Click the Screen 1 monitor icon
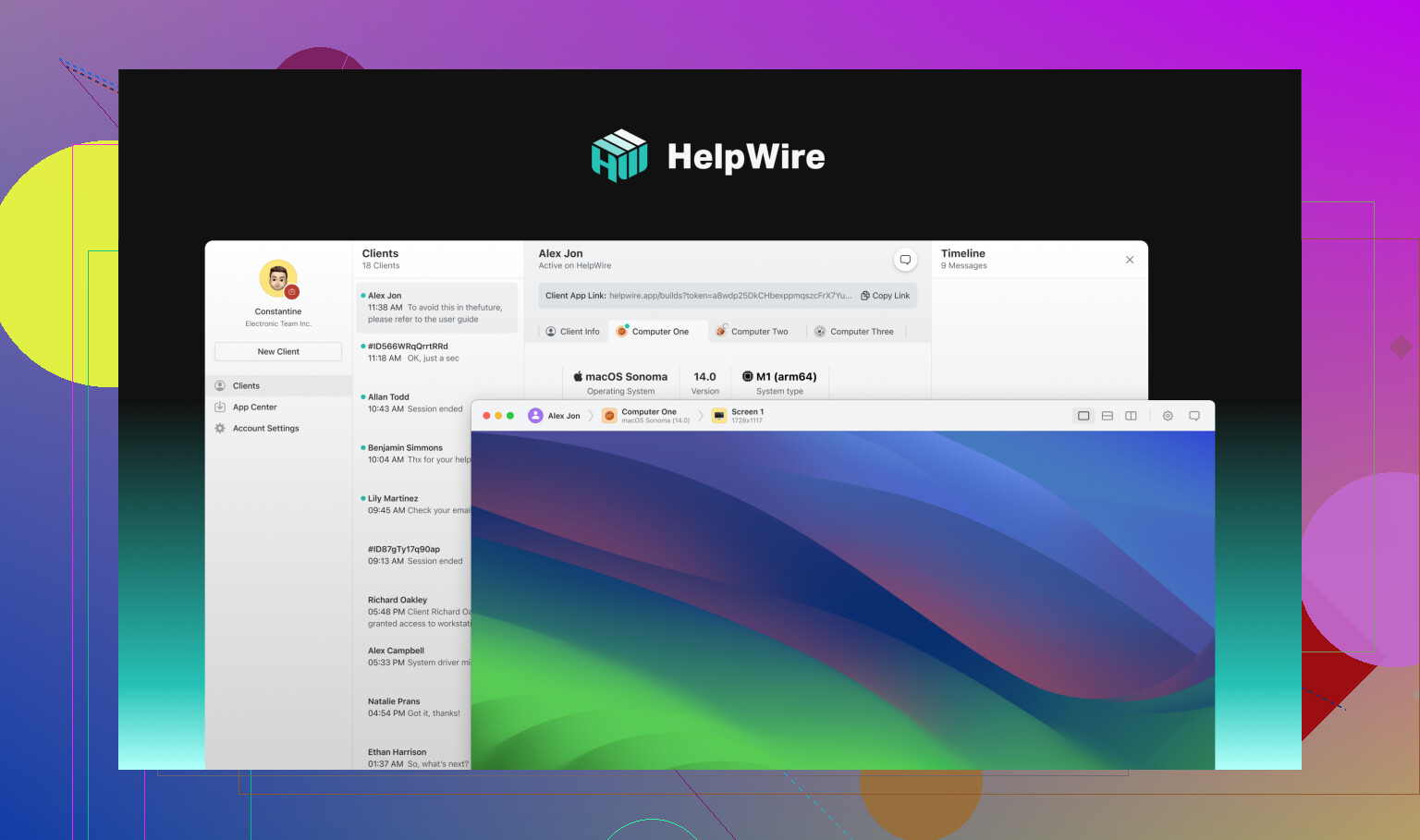The width and height of the screenshot is (1420, 840). click(x=719, y=416)
